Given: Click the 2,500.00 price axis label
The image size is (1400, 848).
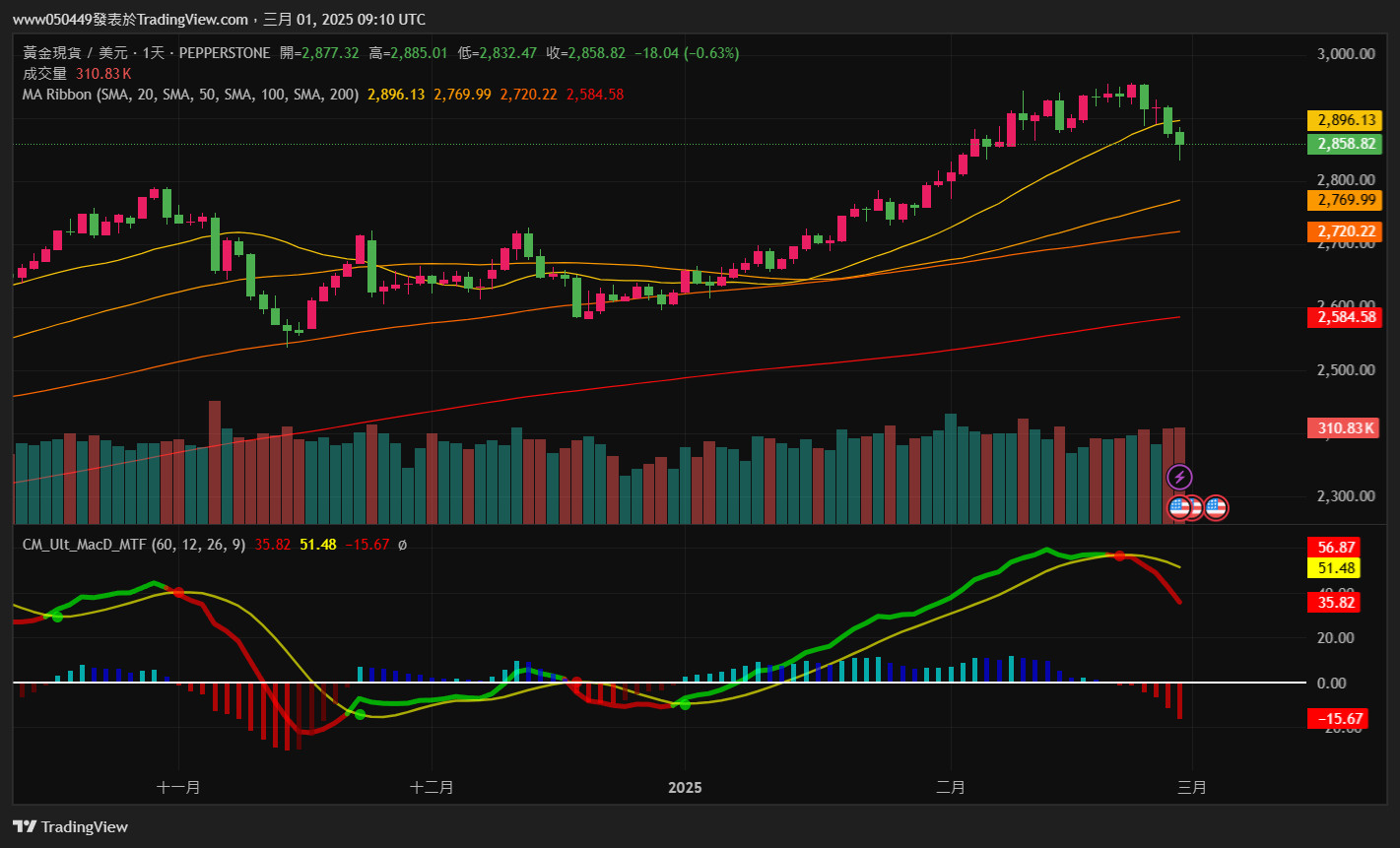Looking at the screenshot, I should [x=1345, y=370].
